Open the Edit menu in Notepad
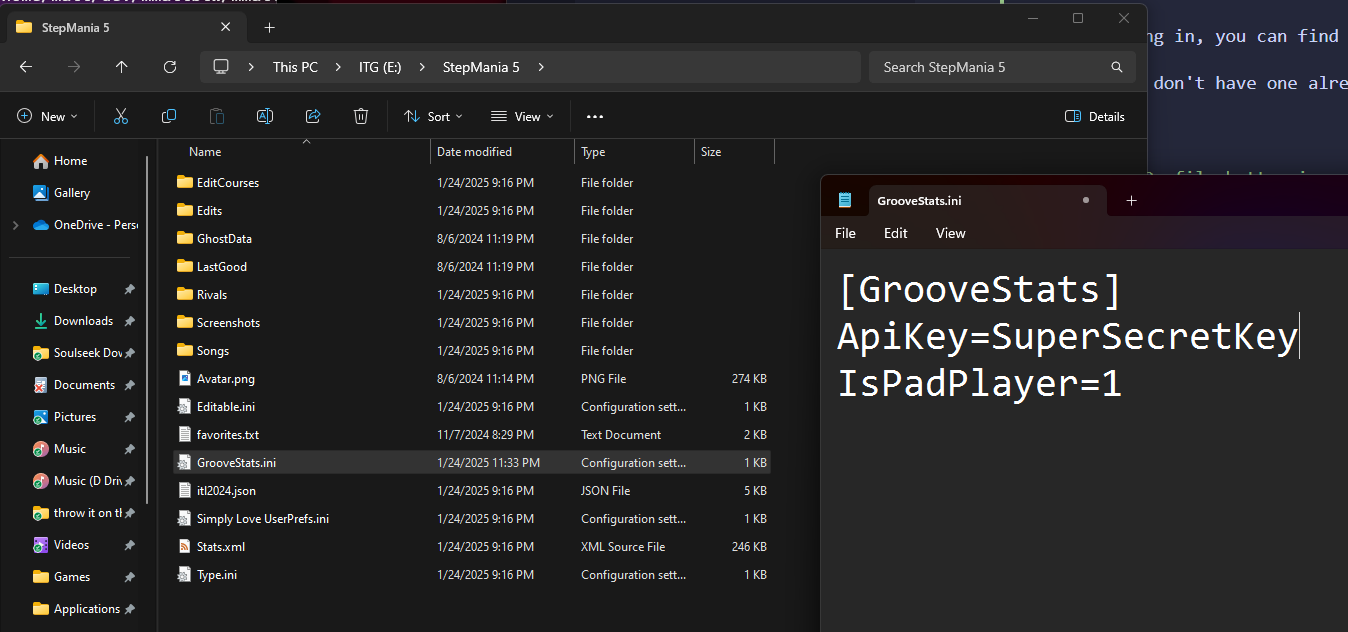 (895, 233)
